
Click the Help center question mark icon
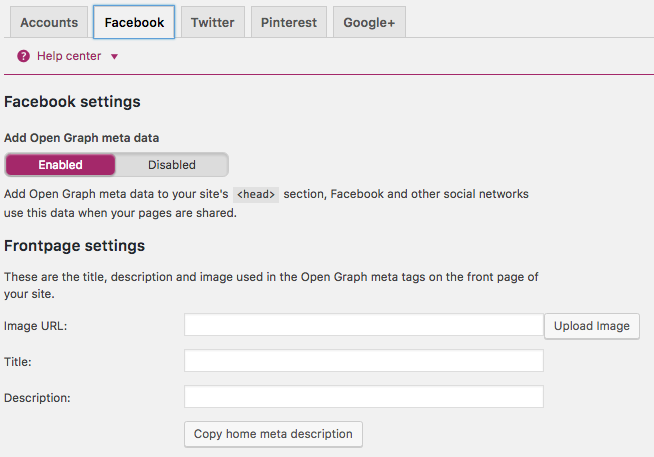23,56
